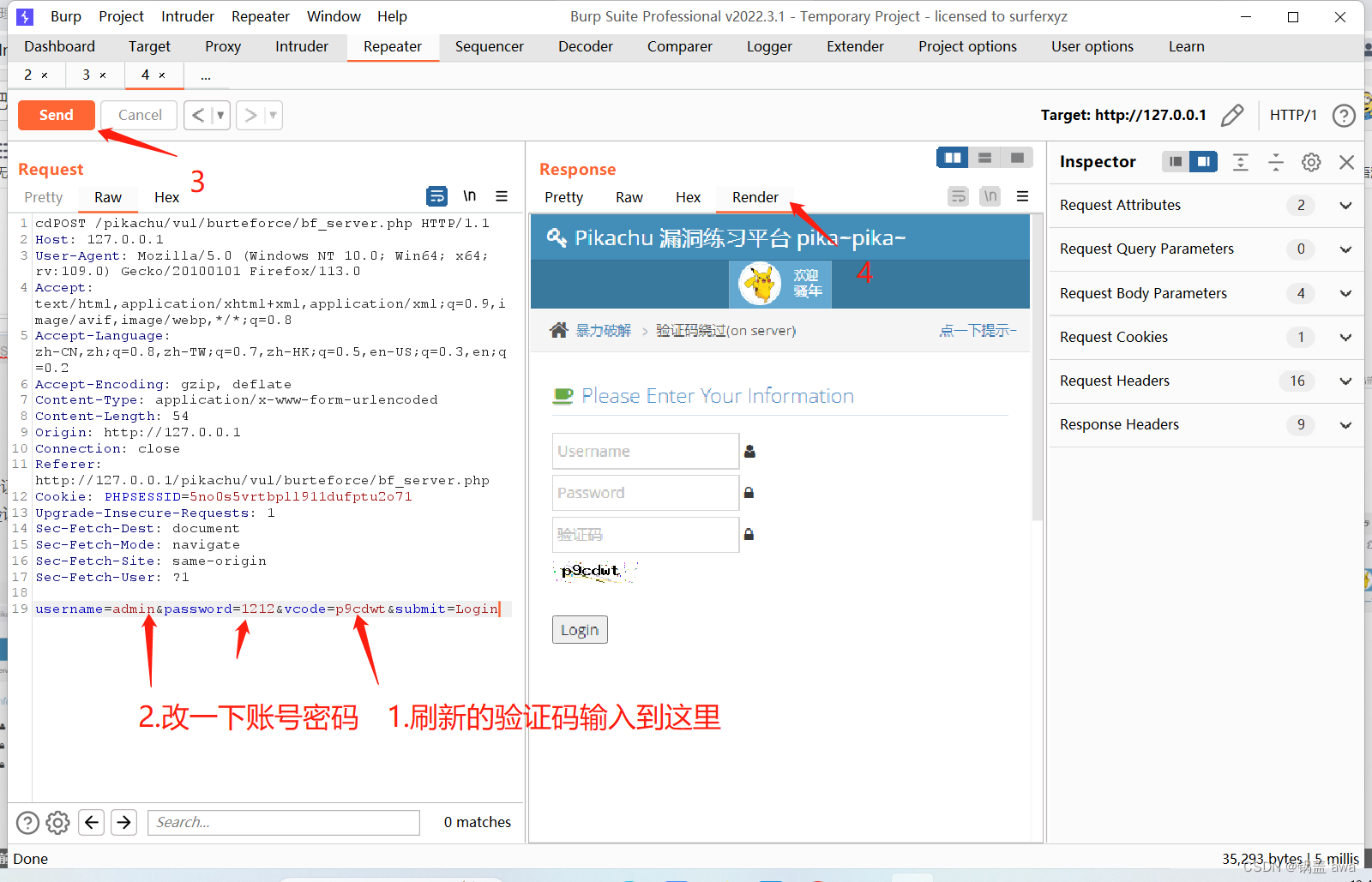
Task: Select side-by-side split layout
Action: (x=953, y=158)
